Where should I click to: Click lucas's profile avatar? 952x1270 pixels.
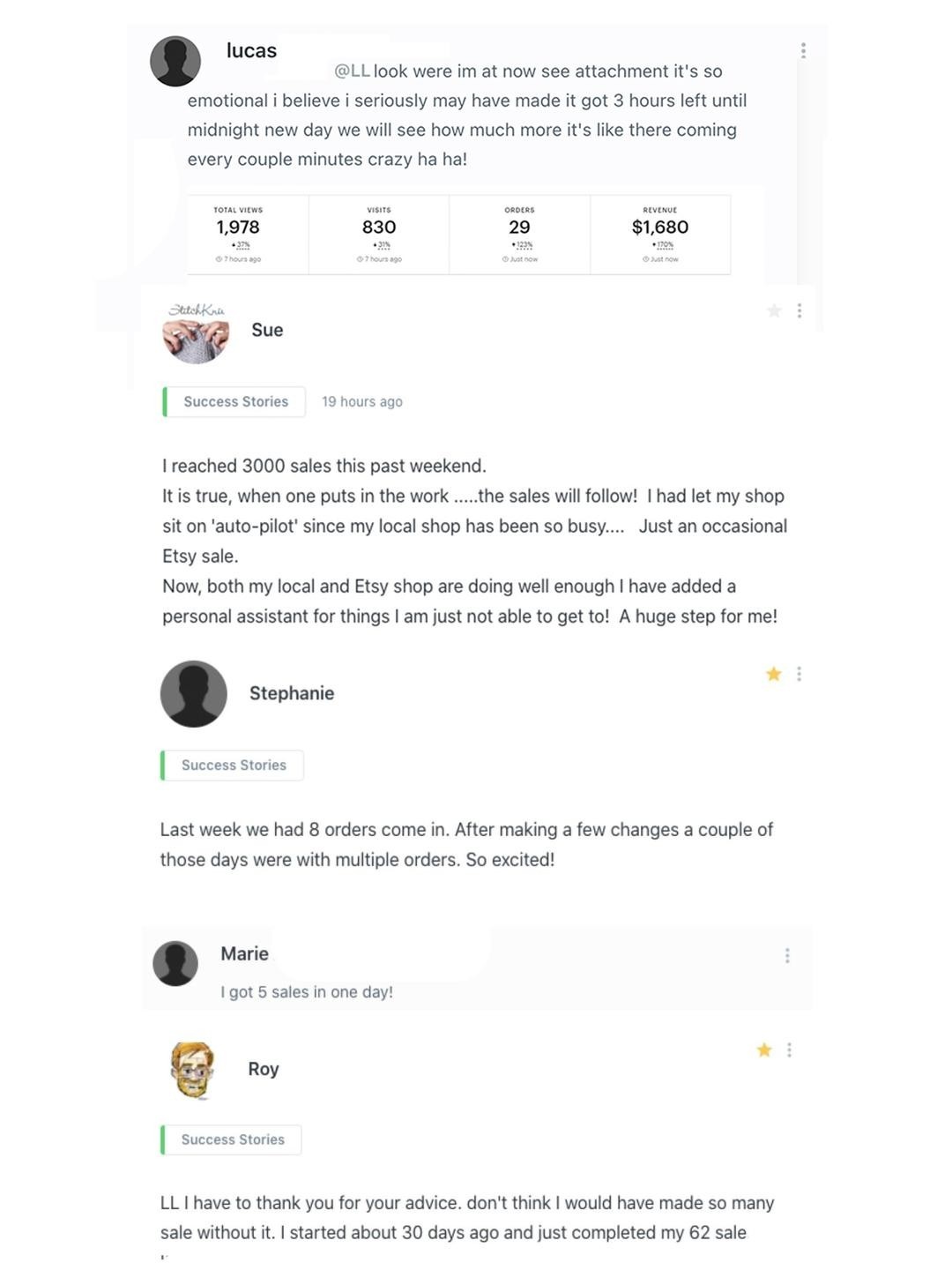pos(175,61)
